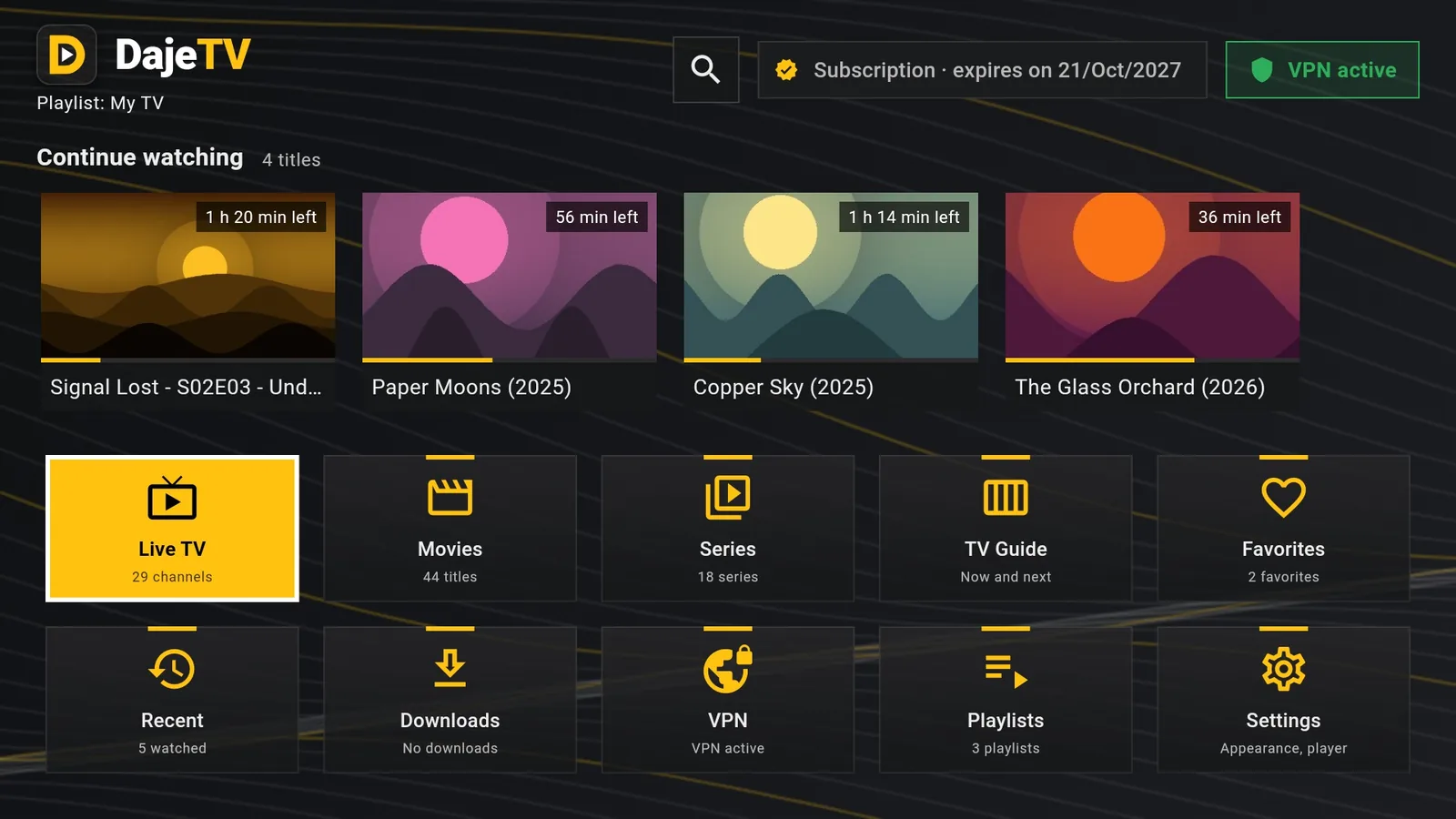This screenshot has height=819, width=1456.
Task: Click the 'Playlist: My TV' text
Action: (100, 103)
